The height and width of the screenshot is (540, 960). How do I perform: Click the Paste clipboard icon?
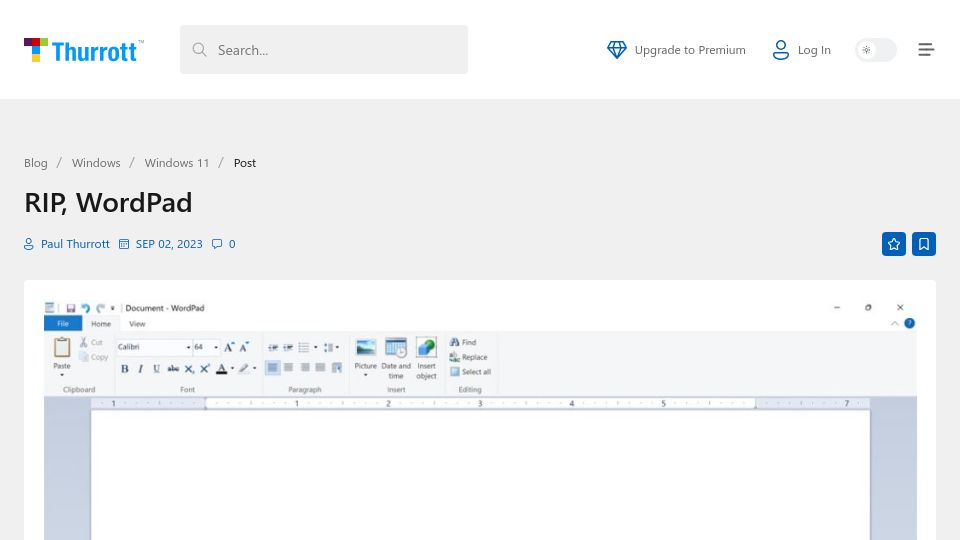pos(62,347)
